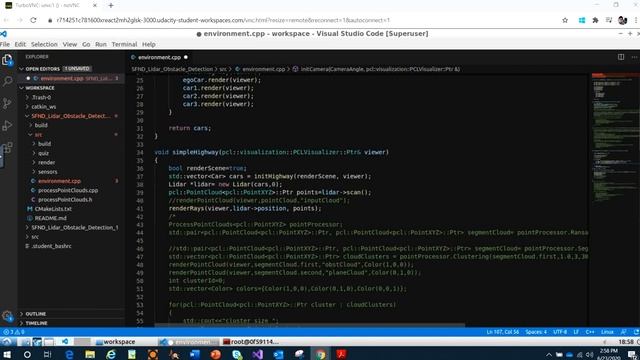
Task: Expand the catkin_ws folder
Action: point(44,107)
